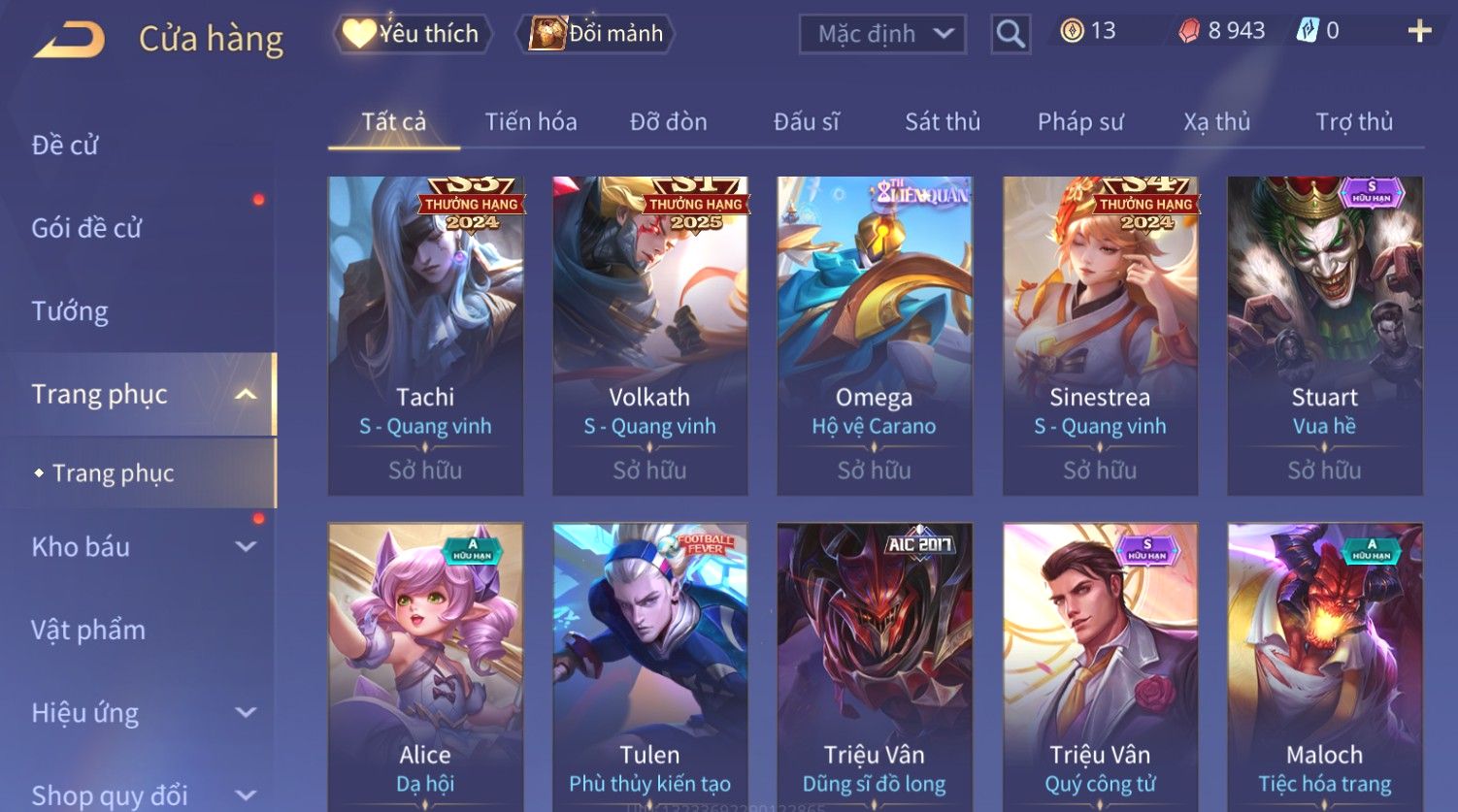Switch to the Pháp sư tab

(1080, 122)
